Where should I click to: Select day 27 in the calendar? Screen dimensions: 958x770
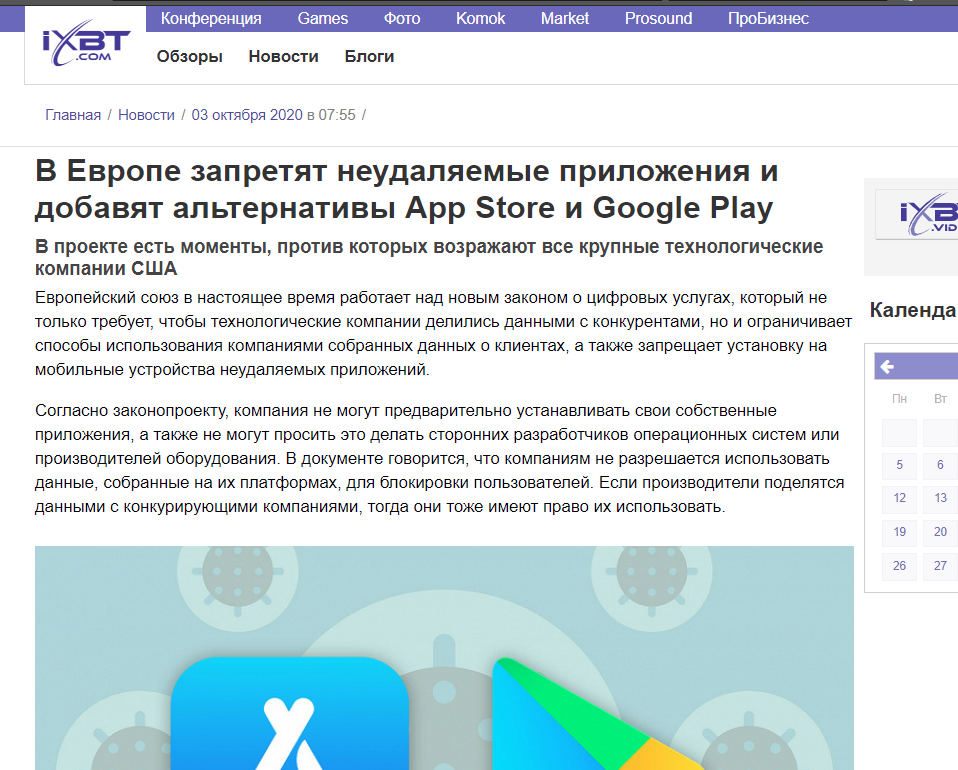click(x=940, y=566)
